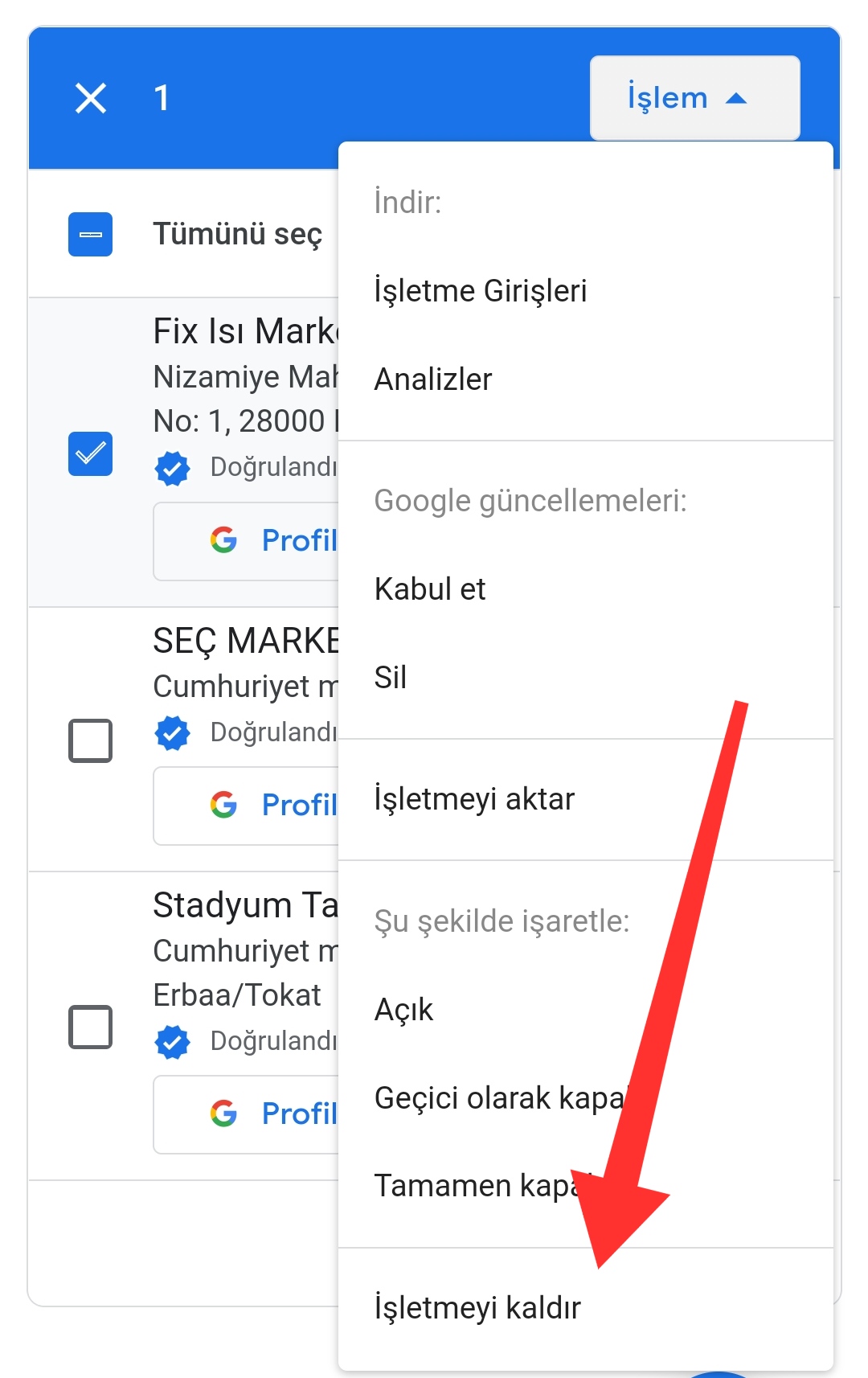Viewport: 868px width, 1378px height.
Task: Click Fix Isı Market's verified badge icon
Action: coord(172,468)
